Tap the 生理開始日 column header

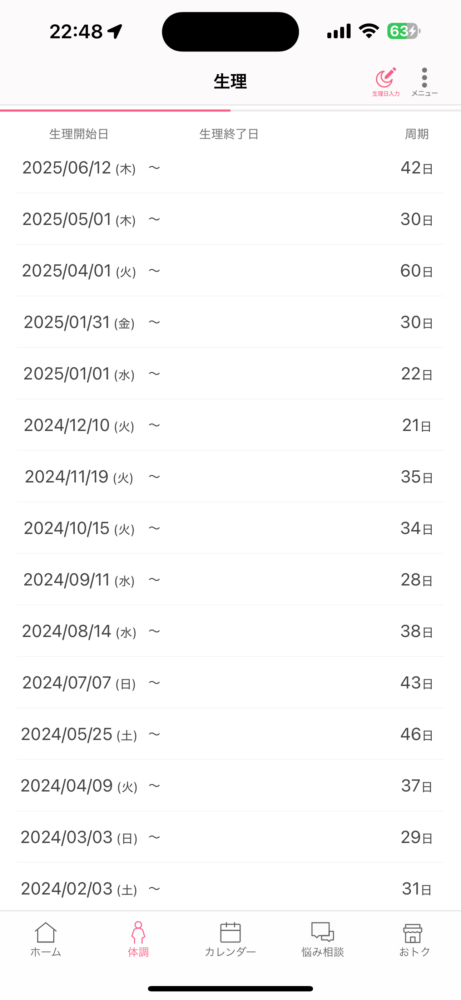[x=78, y=134]
